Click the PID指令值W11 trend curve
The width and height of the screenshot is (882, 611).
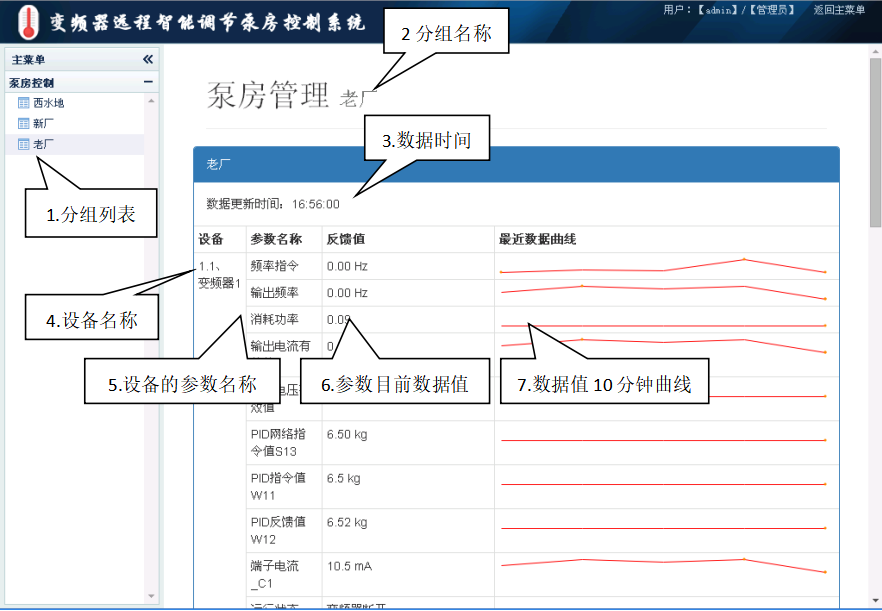(663, 484)
